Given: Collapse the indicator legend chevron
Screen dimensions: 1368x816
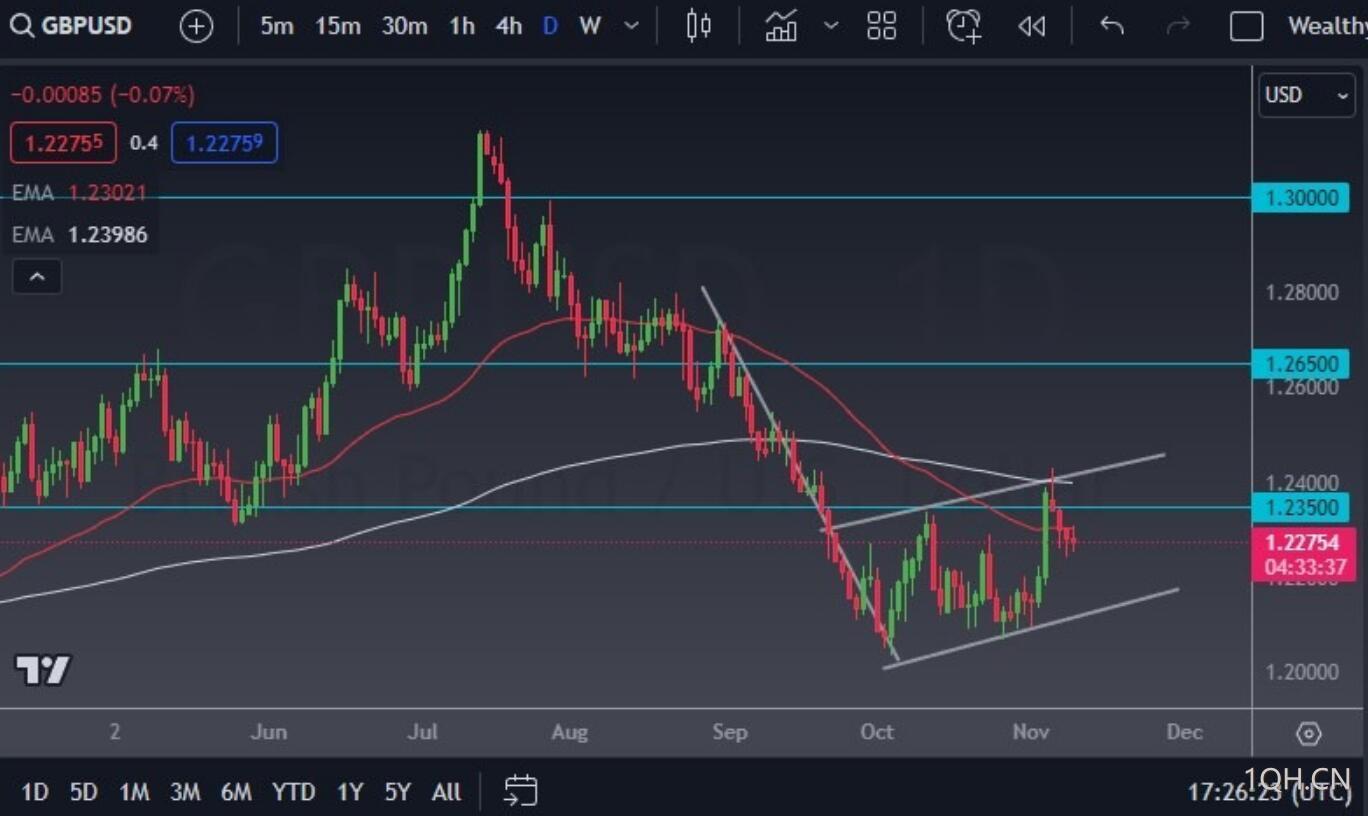Looking at the screenshot, I should pyautogui.click(x=37, y=277).
